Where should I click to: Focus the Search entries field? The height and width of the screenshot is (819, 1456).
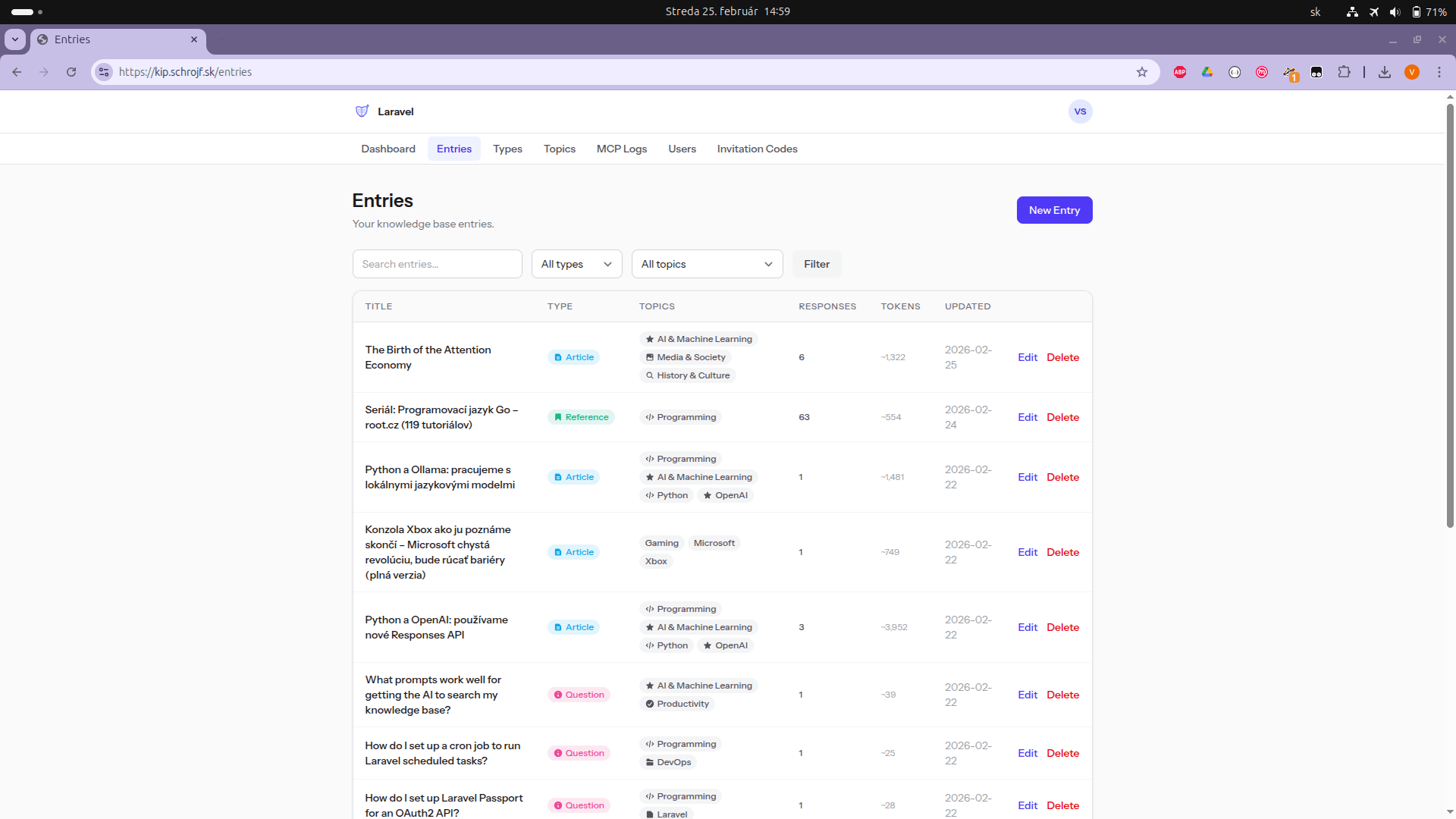[438, 264]
